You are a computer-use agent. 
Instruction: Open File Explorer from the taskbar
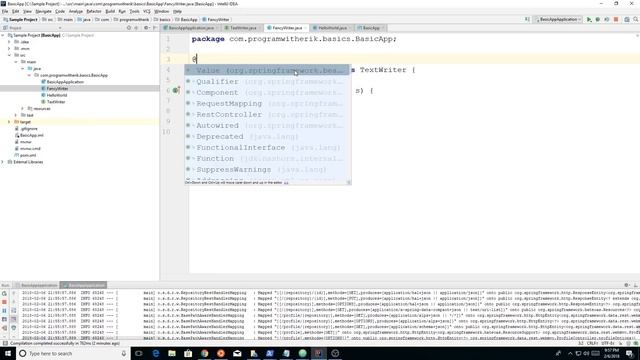[x=172, y=353]
